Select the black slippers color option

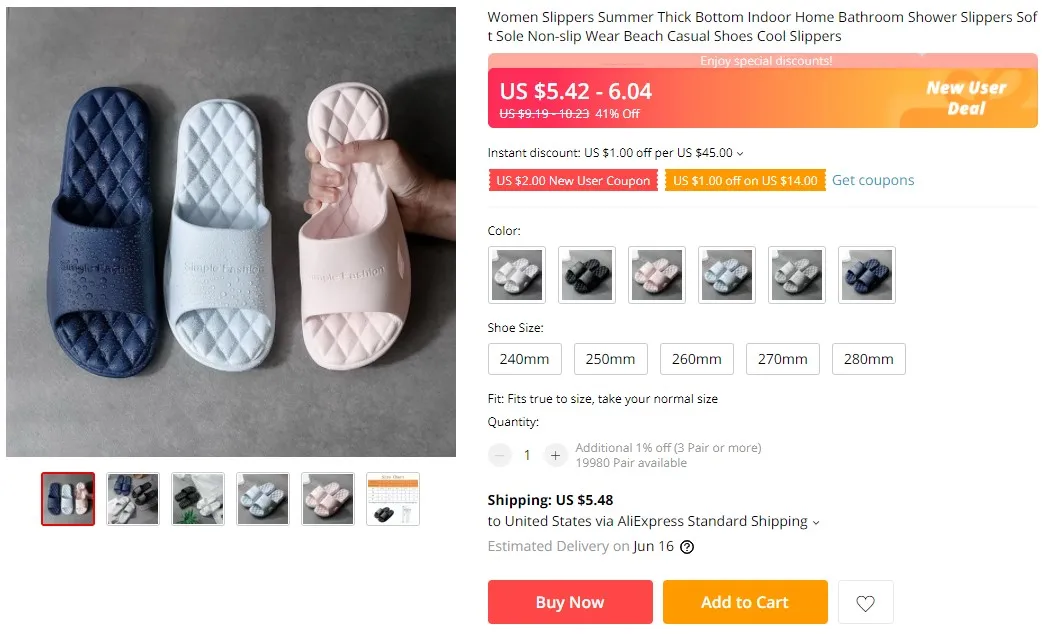pyautogui.click(x=587, y=275)
